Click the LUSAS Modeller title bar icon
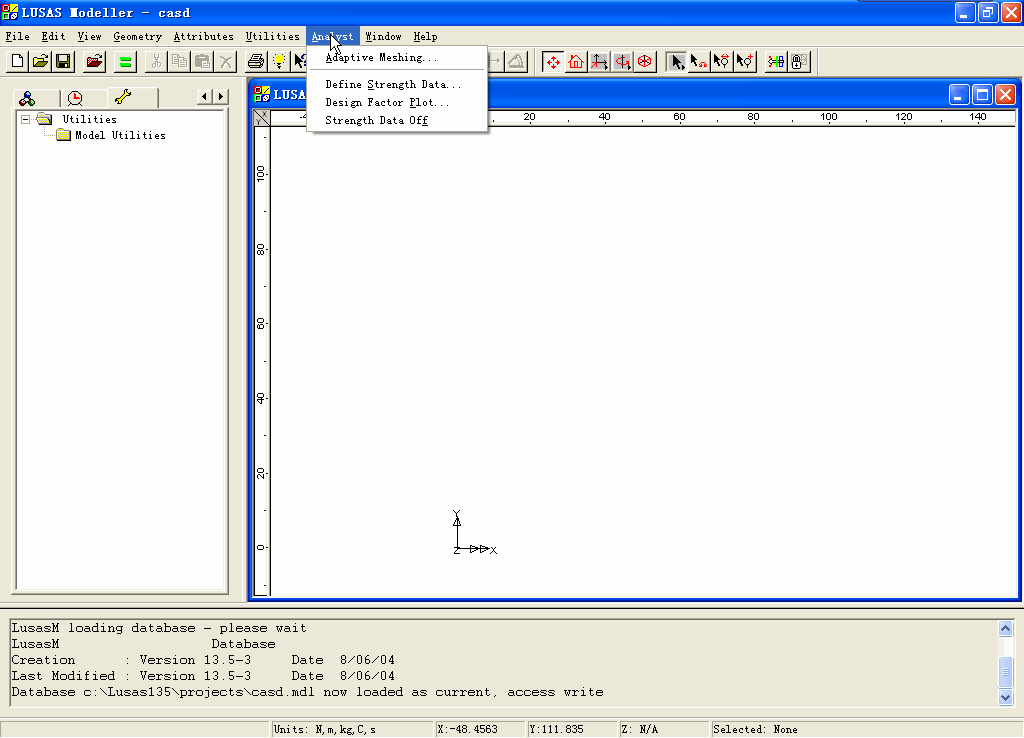The height and width of the screenshot is (738, 1024). coord(10,12)
